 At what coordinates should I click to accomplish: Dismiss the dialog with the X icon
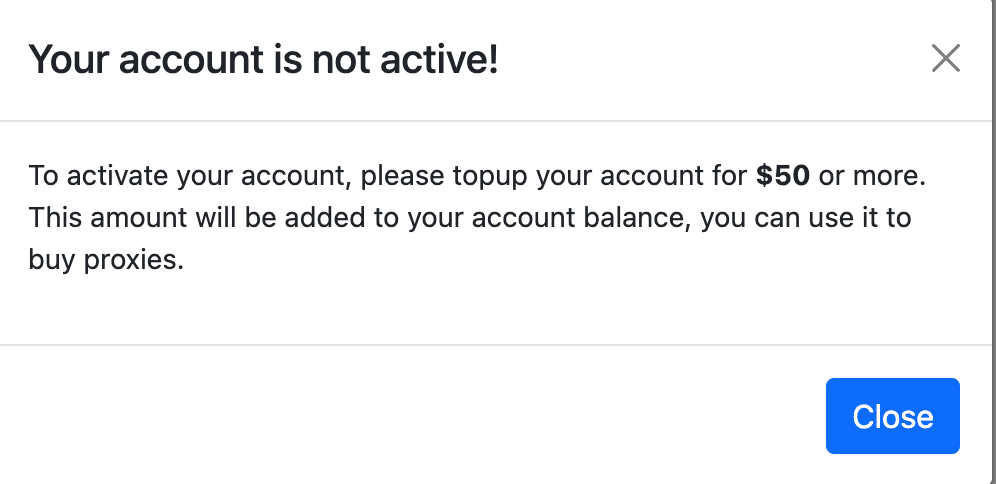click(945, 58)
